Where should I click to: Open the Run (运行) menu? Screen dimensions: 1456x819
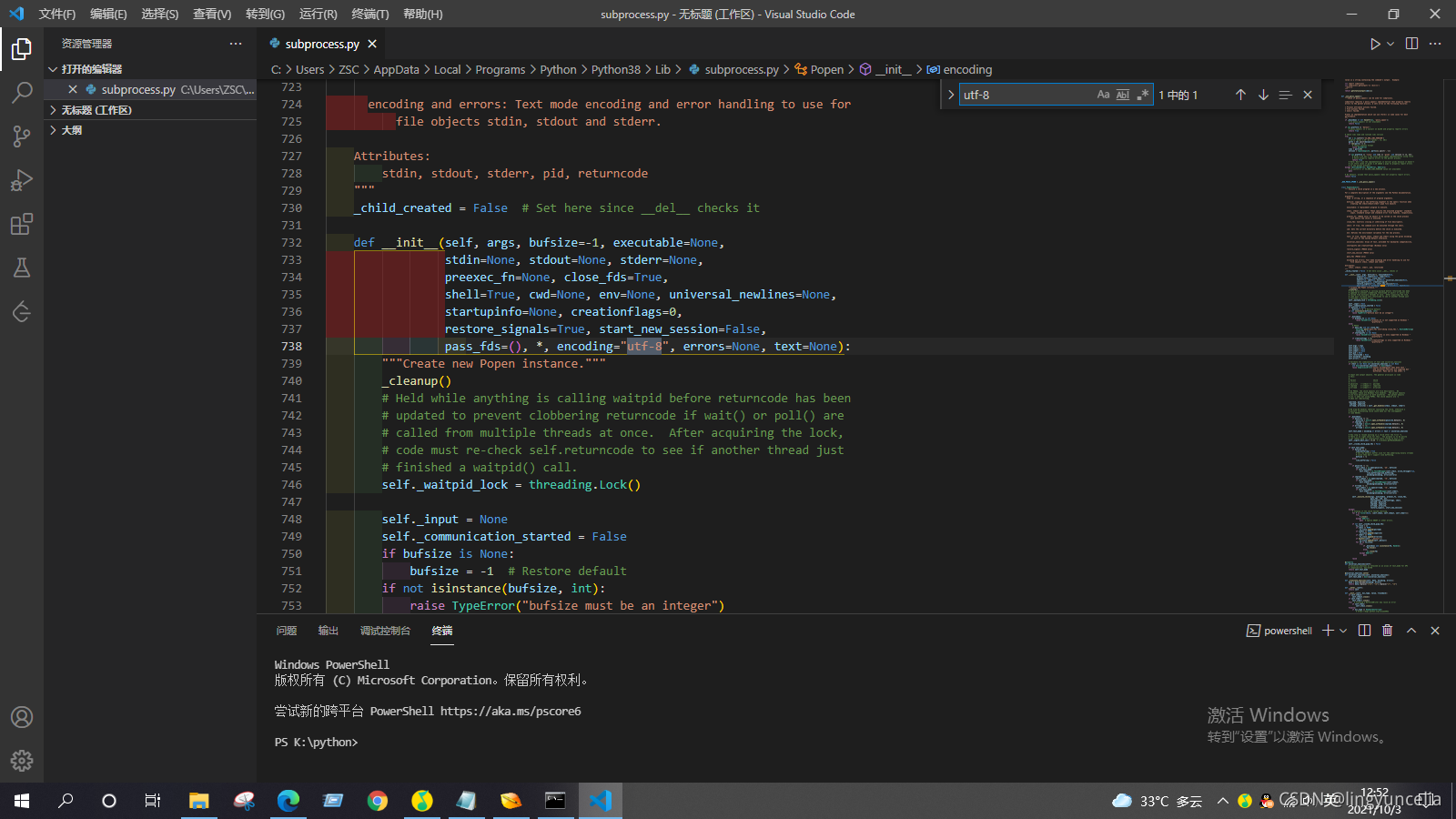coord(318,14)
